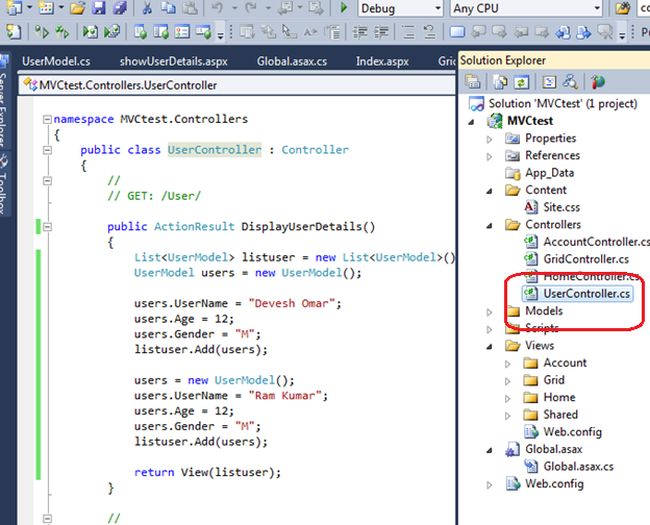
Task: Select the App_Data folder
Action: click(540, 173)
